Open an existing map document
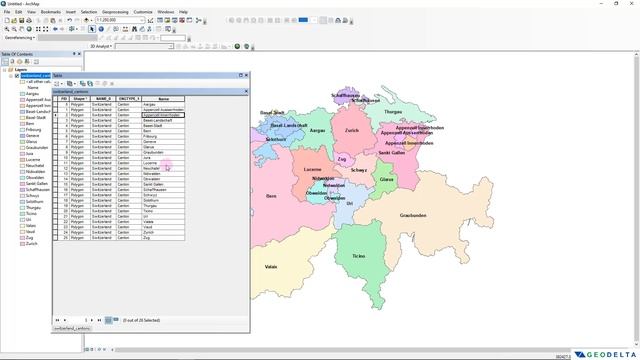Viewport: 640px width, 360px height. 14,20
